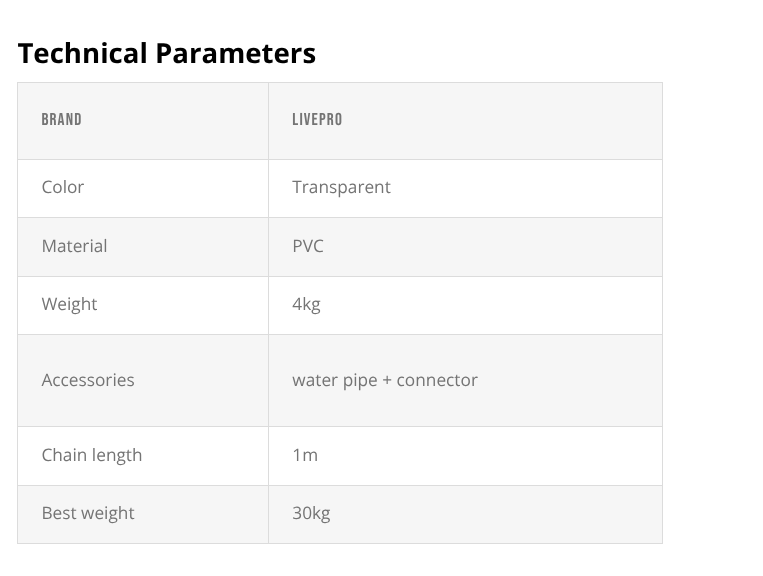Click the word "Chain" in Chain length
Screen dimensions: 763x576
click(64, 455)
